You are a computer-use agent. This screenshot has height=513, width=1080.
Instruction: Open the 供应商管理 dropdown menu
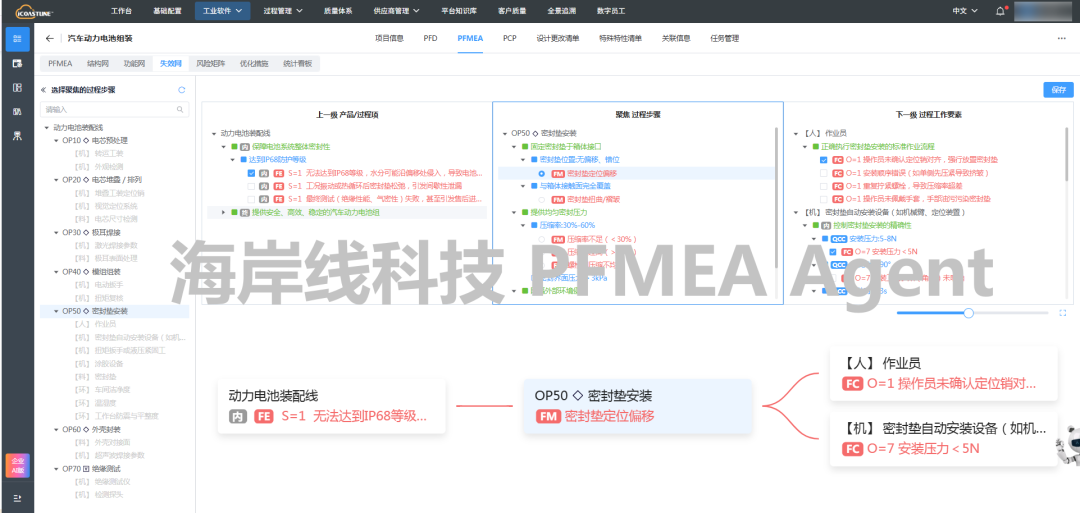[x=395, y=11]
